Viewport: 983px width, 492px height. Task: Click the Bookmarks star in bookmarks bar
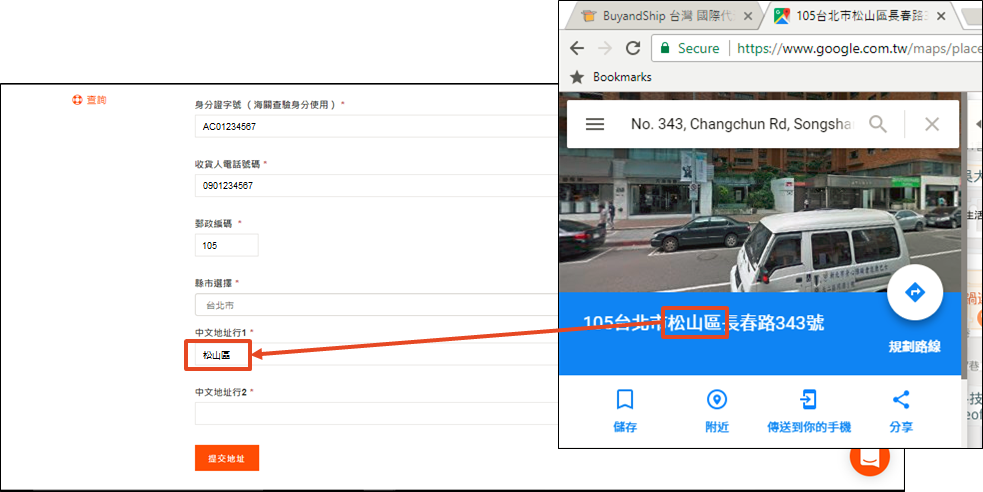[576, 77]
